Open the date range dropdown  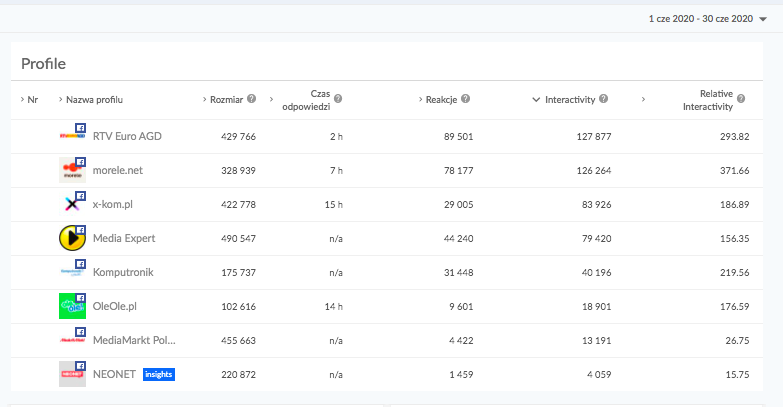pyautogui.click(x=705, y=19)
